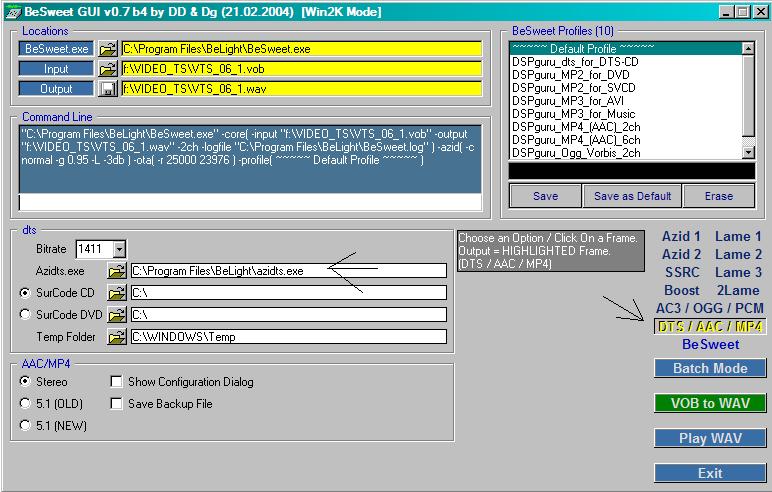Close the BeSweet GUI window

(760, 12)
